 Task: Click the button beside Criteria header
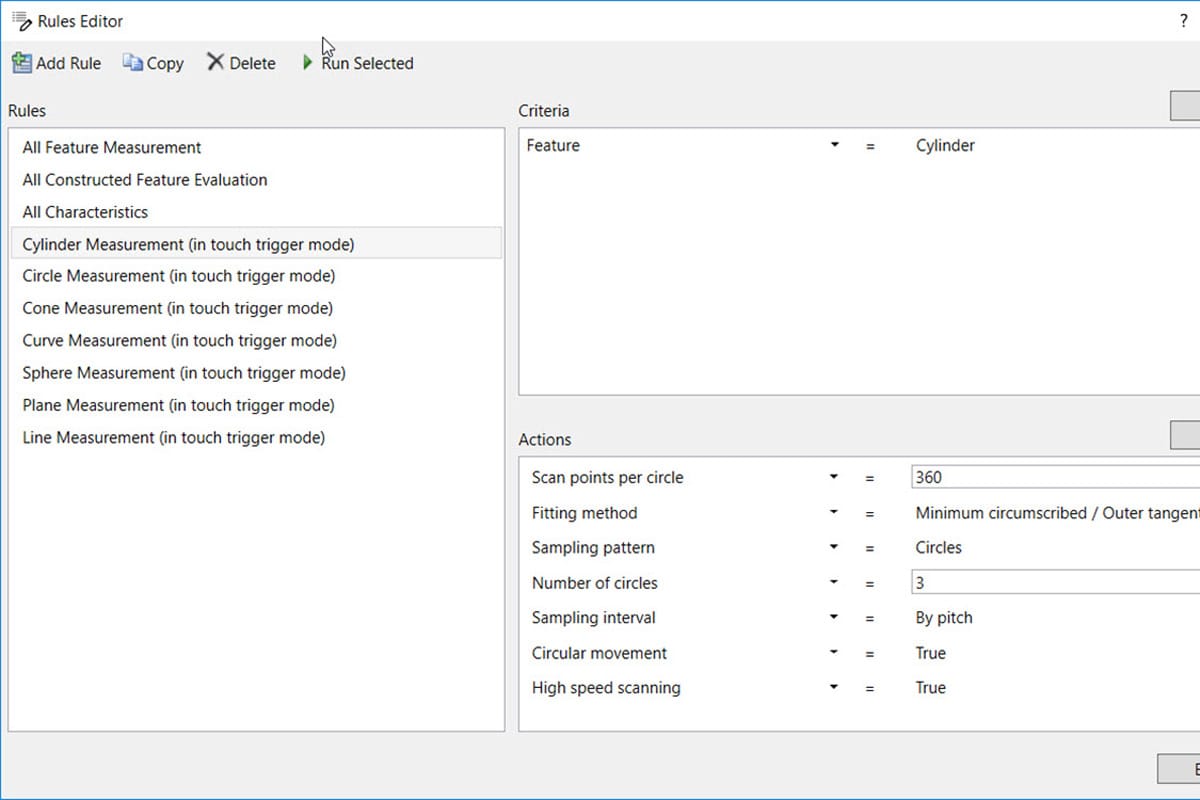1185,106
